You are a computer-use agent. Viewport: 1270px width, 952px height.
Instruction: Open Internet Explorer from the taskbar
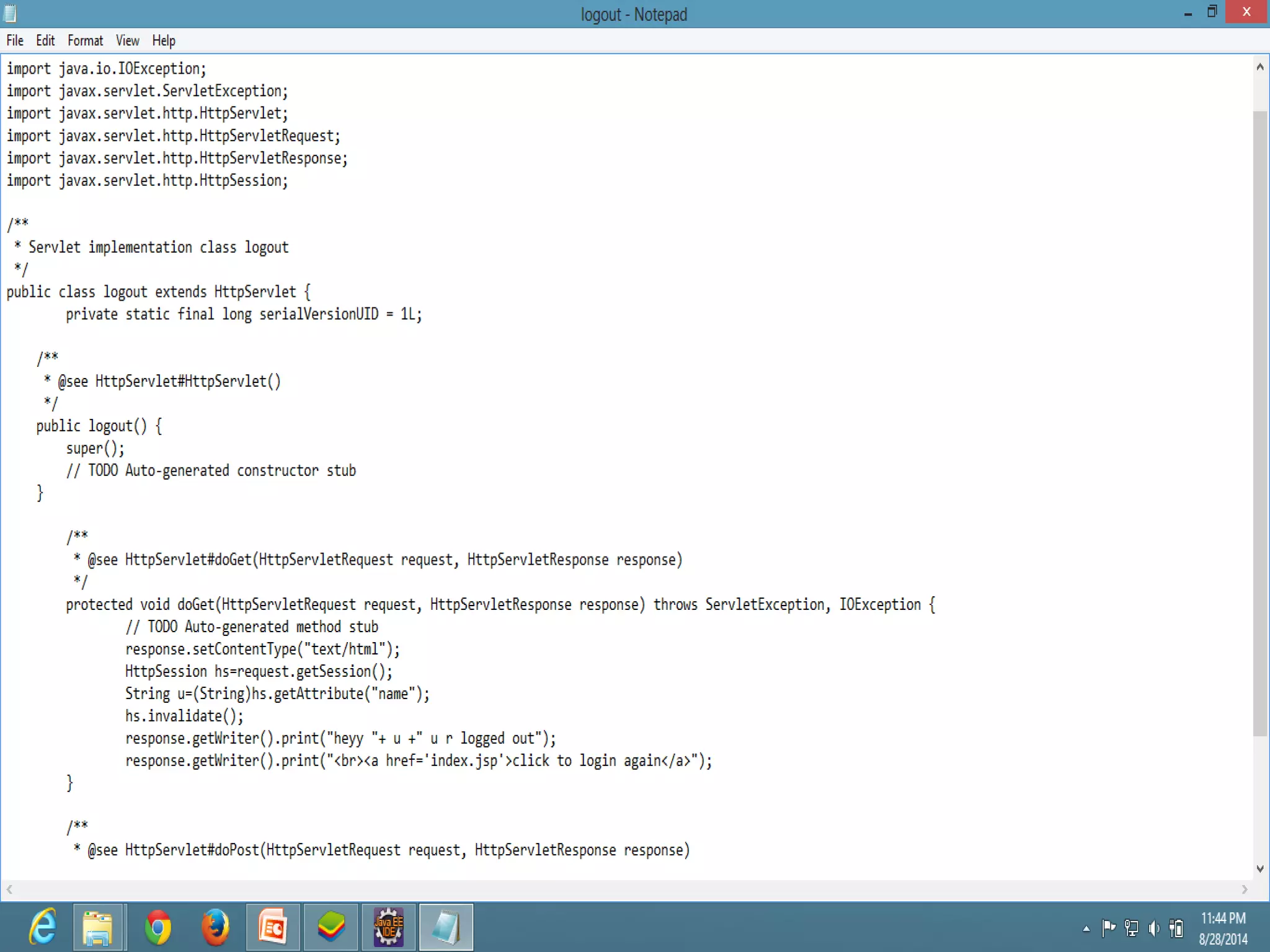(x=42, y=928)
